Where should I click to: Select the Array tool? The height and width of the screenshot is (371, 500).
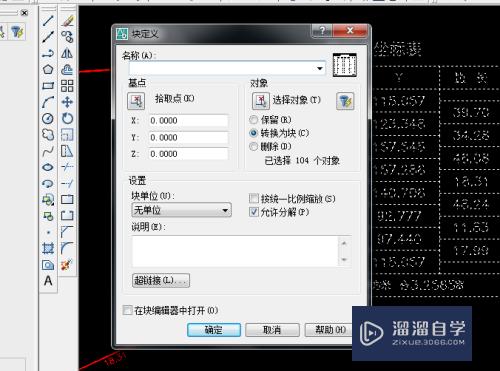point(67,86)
